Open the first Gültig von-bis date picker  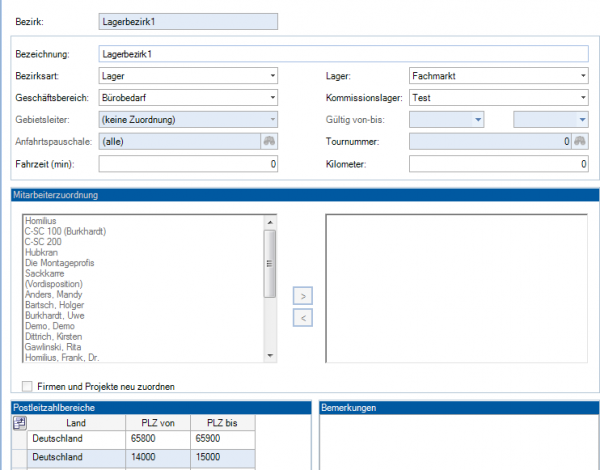click(x=478, y=120)
